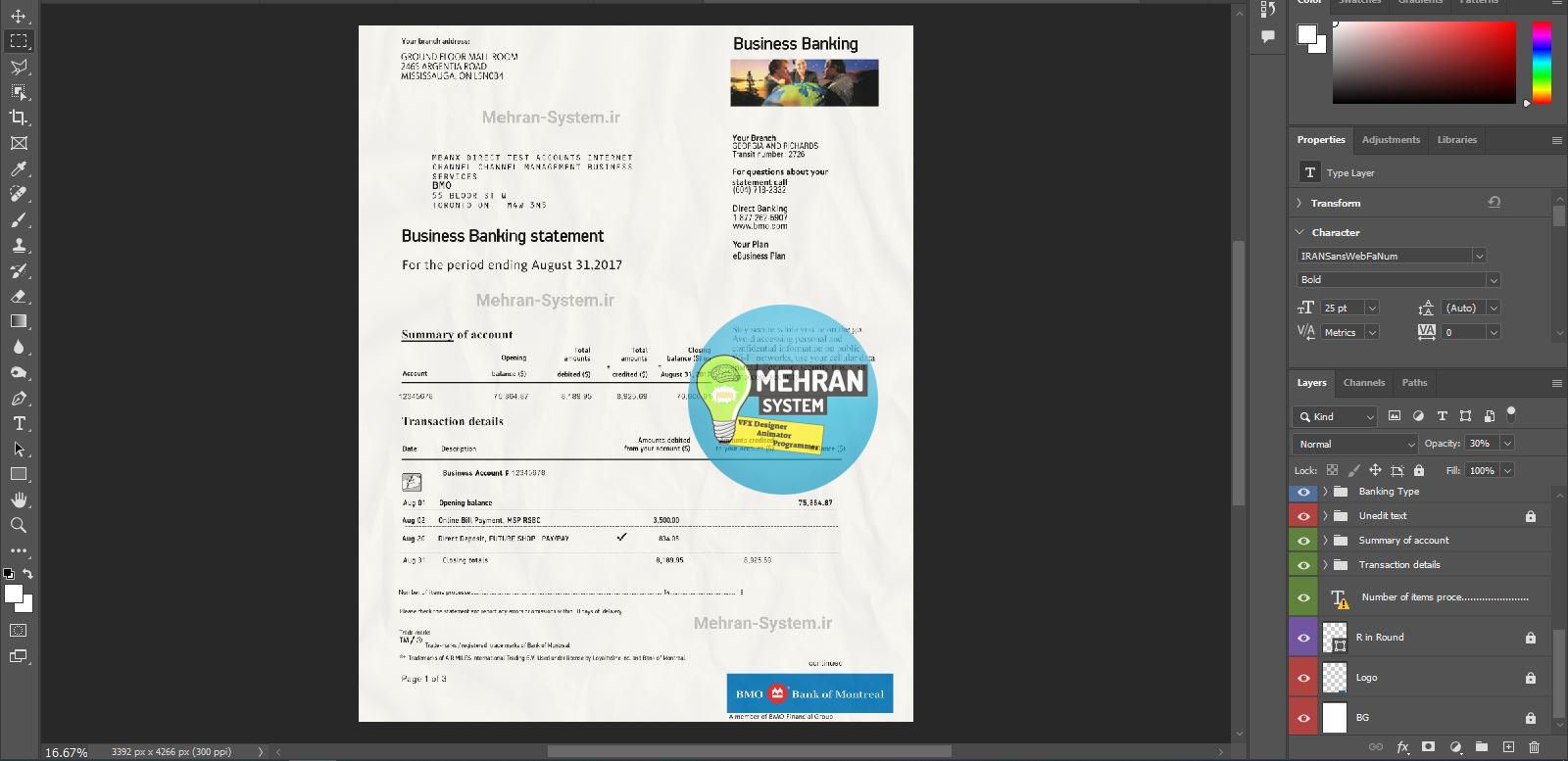Select the Clone Stamp tool
The image size is (1568, 761).
tap(19, 245)
